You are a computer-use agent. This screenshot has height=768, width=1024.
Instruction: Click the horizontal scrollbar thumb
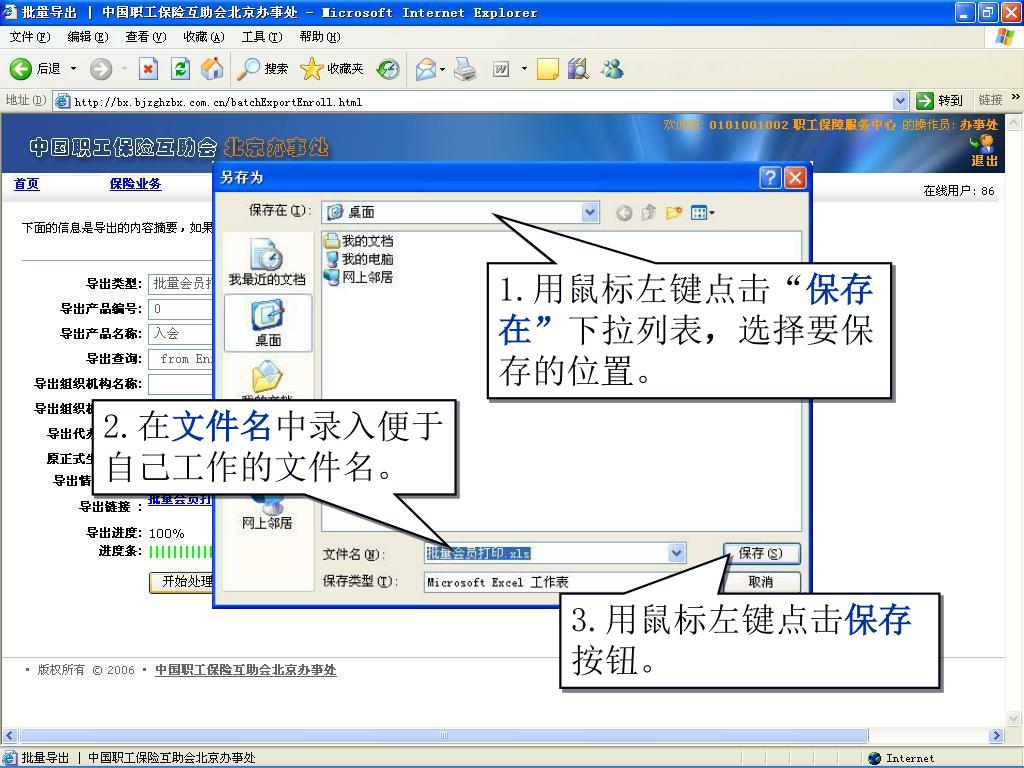(x=443, y=735)
